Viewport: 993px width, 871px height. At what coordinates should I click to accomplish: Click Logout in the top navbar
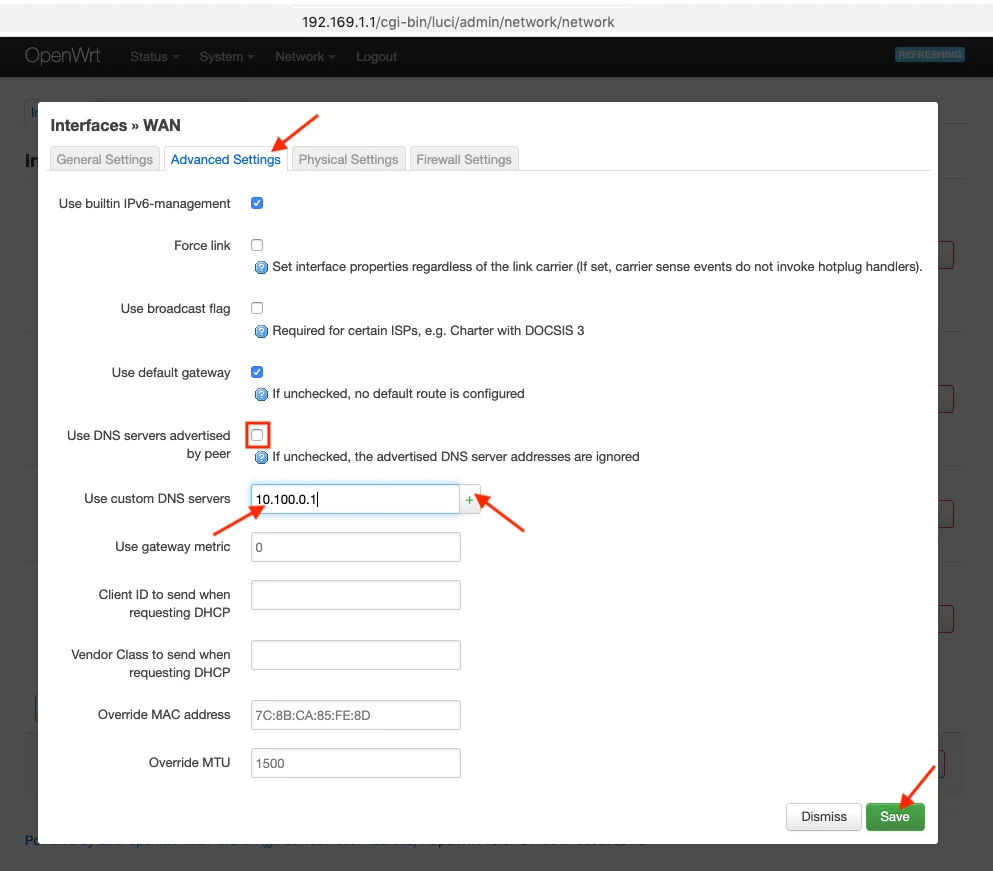click(x=376, y=57)
